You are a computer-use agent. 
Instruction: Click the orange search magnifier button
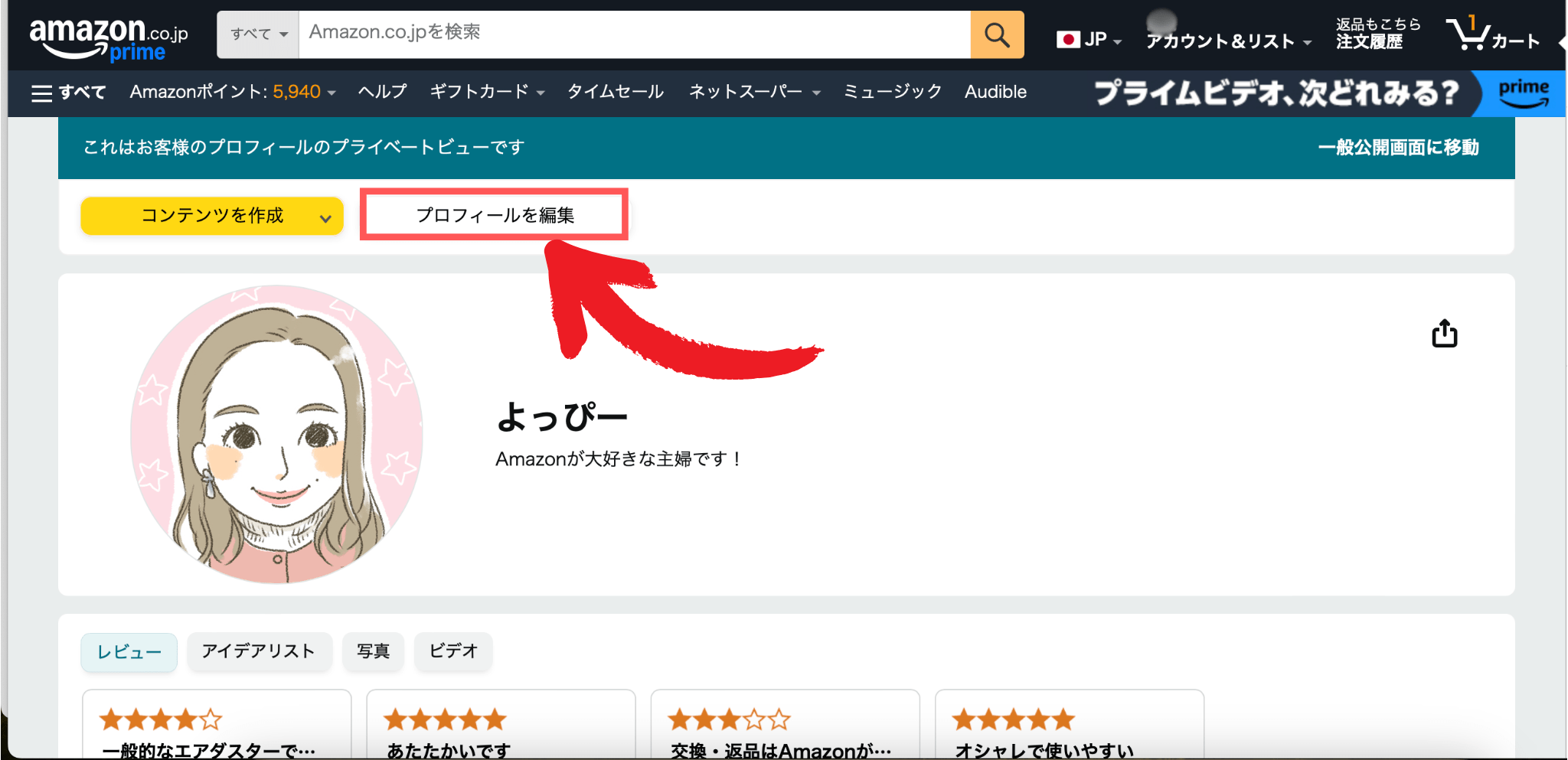(x=997, y=34)
